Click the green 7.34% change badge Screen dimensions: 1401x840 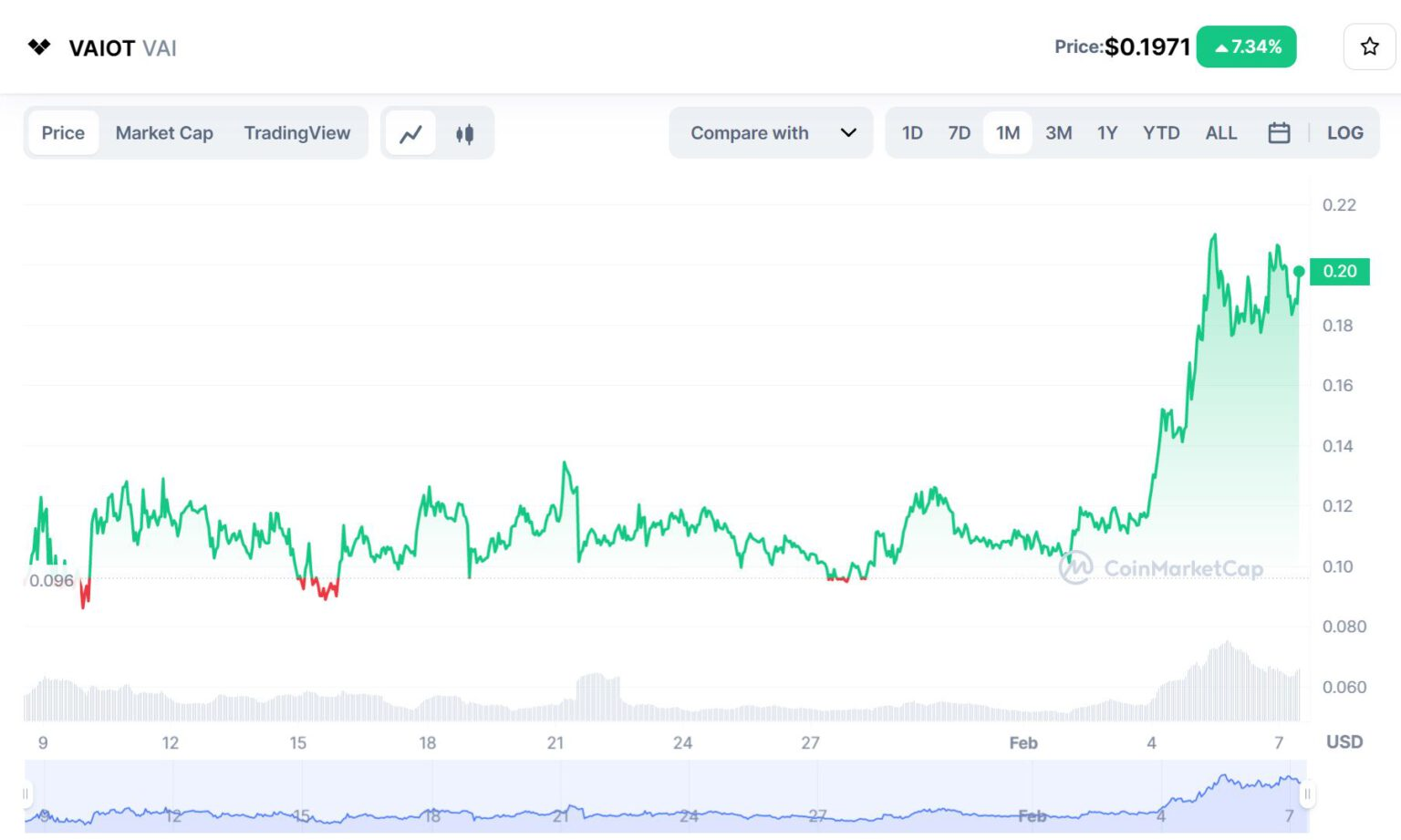(1246, 47)
